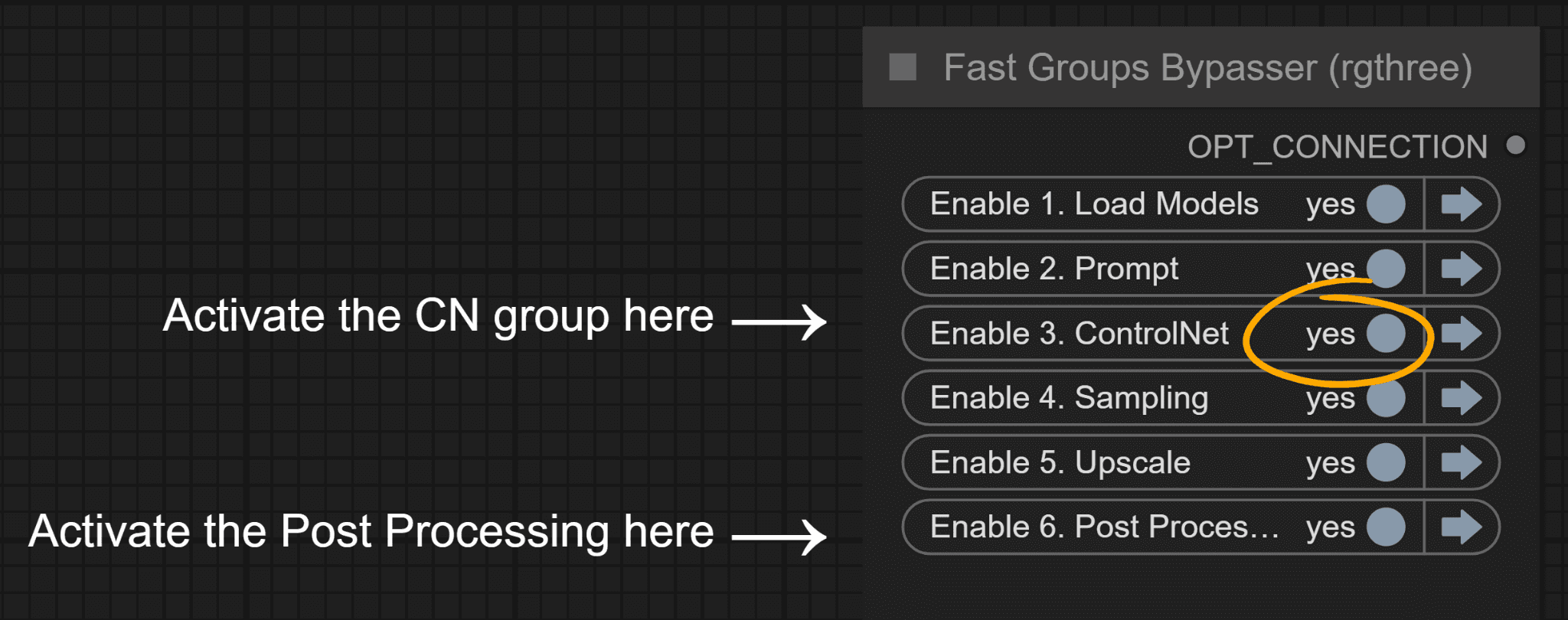The width and height of the screenshot is (1568, 620).
Task: Go to Post Processing group arrow
Action: pyautogui.click(x=1461, y=527)
